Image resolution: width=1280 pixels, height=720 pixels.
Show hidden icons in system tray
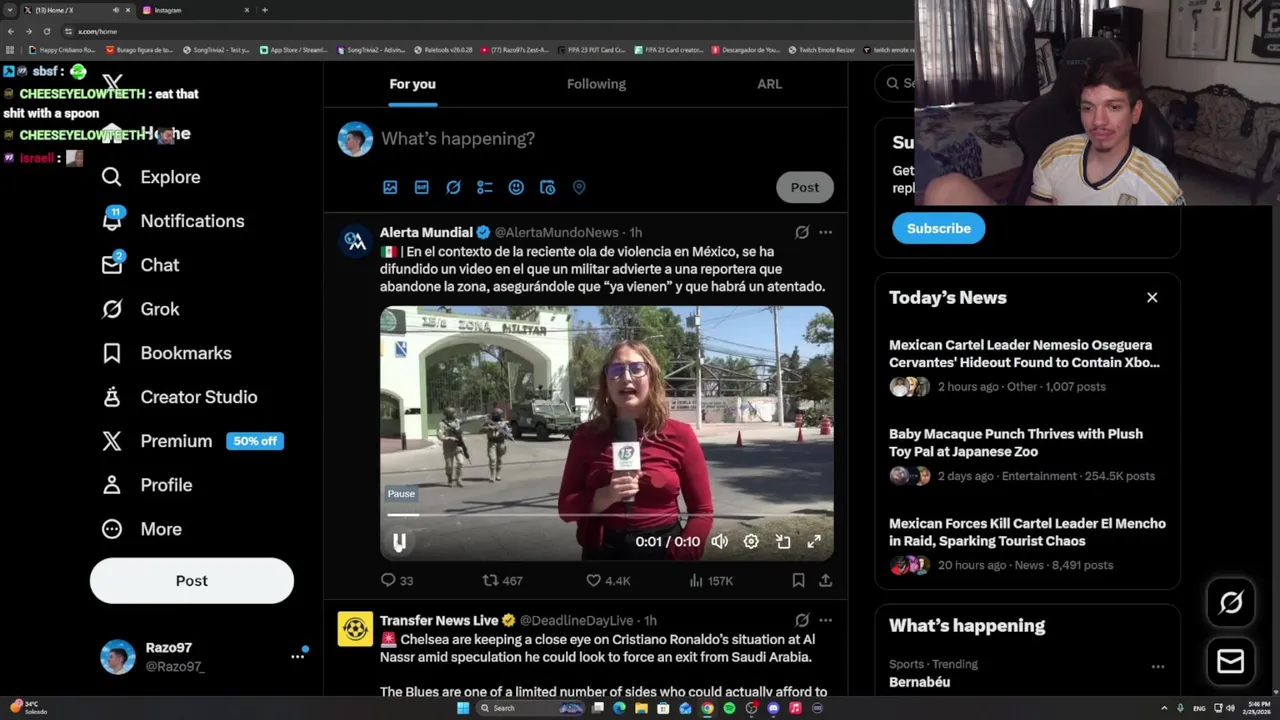[1164, 708]
